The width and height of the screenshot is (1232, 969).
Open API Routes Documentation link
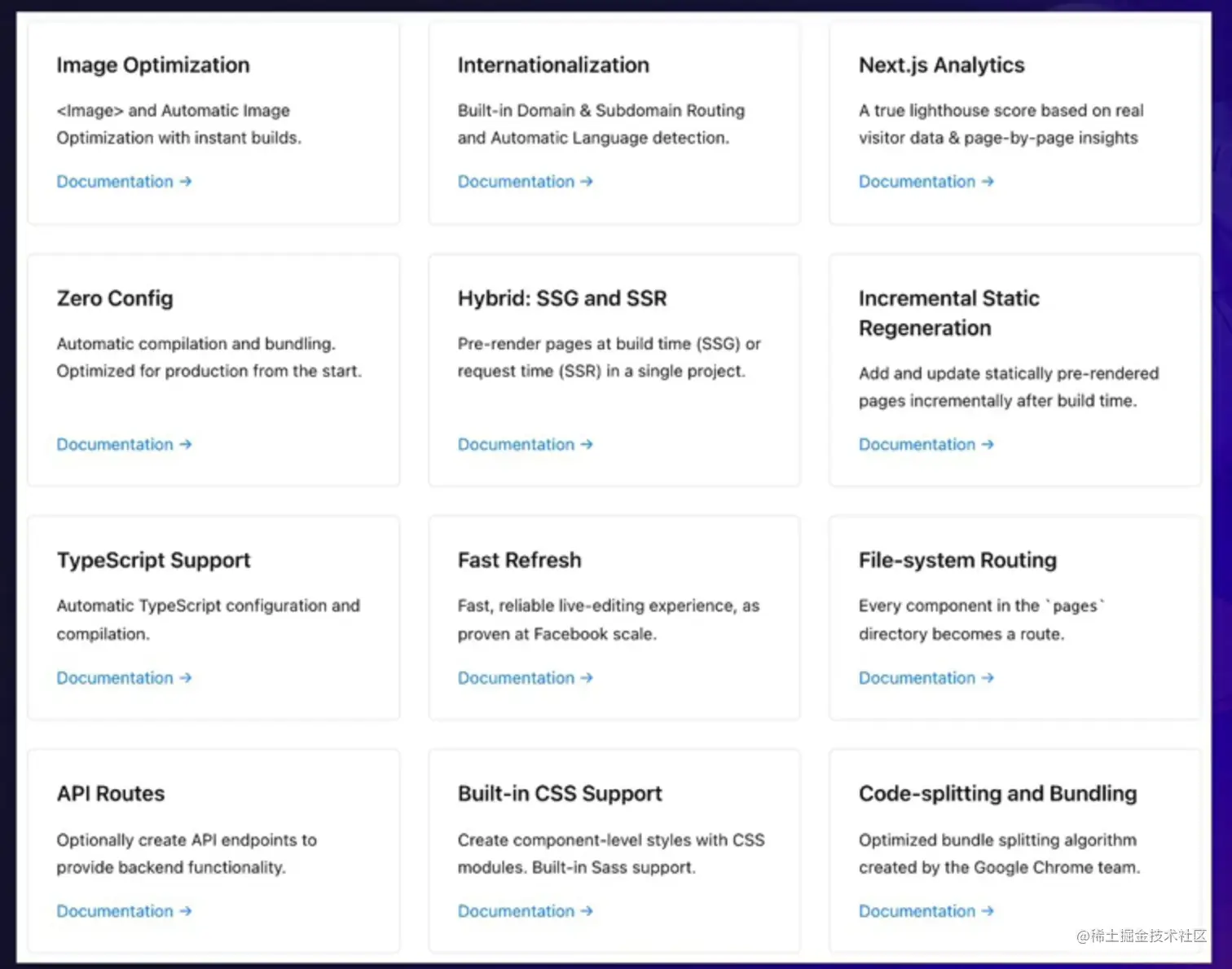123,911
